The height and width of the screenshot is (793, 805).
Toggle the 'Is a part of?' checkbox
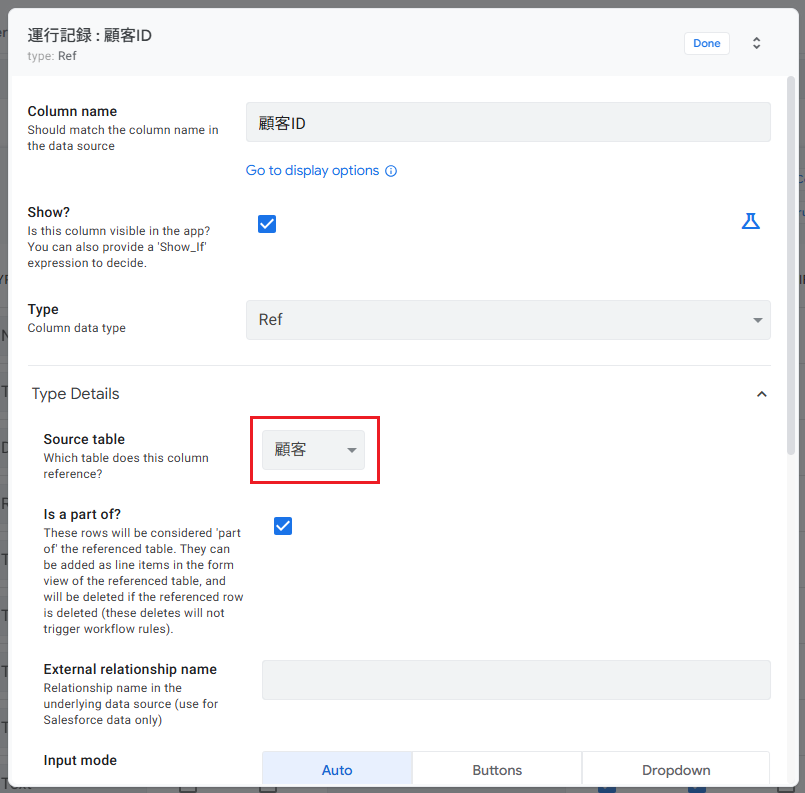[283, 526]
